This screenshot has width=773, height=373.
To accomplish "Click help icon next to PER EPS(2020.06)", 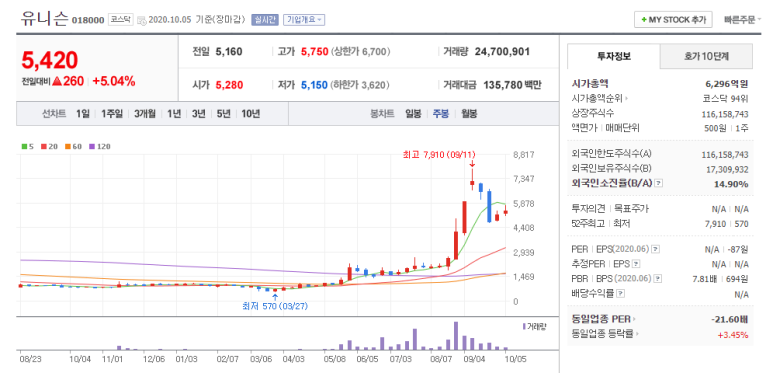I will click(655, 249).
